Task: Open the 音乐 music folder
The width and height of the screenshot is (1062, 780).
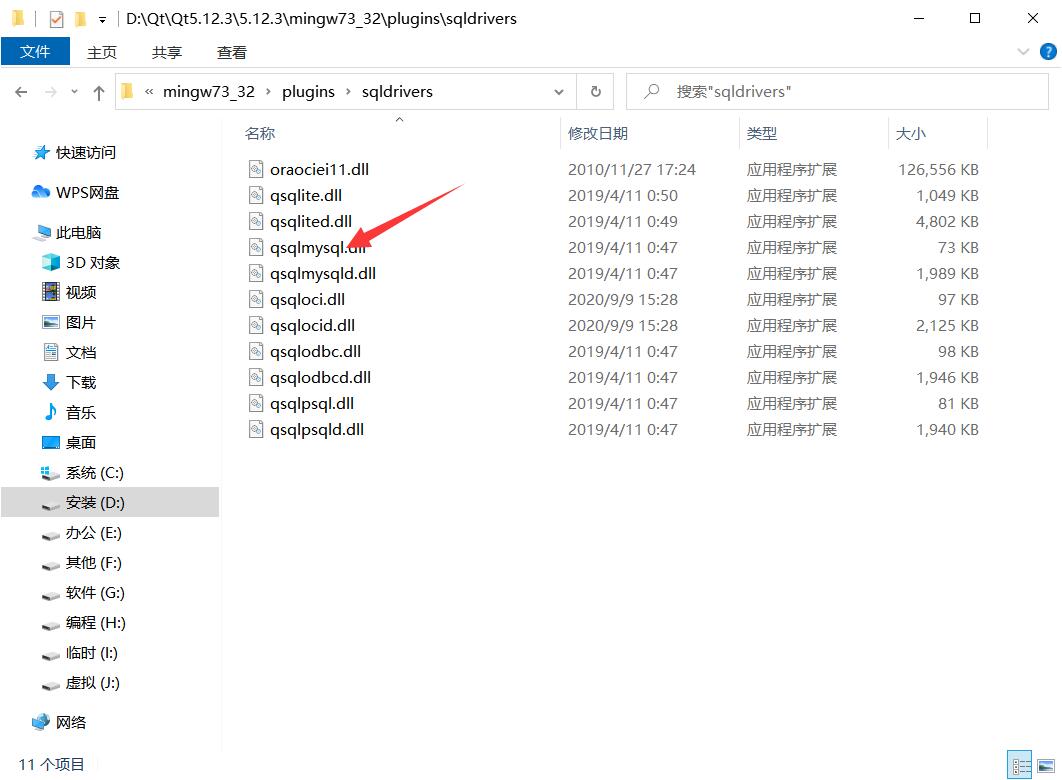Action: (80, 412)
